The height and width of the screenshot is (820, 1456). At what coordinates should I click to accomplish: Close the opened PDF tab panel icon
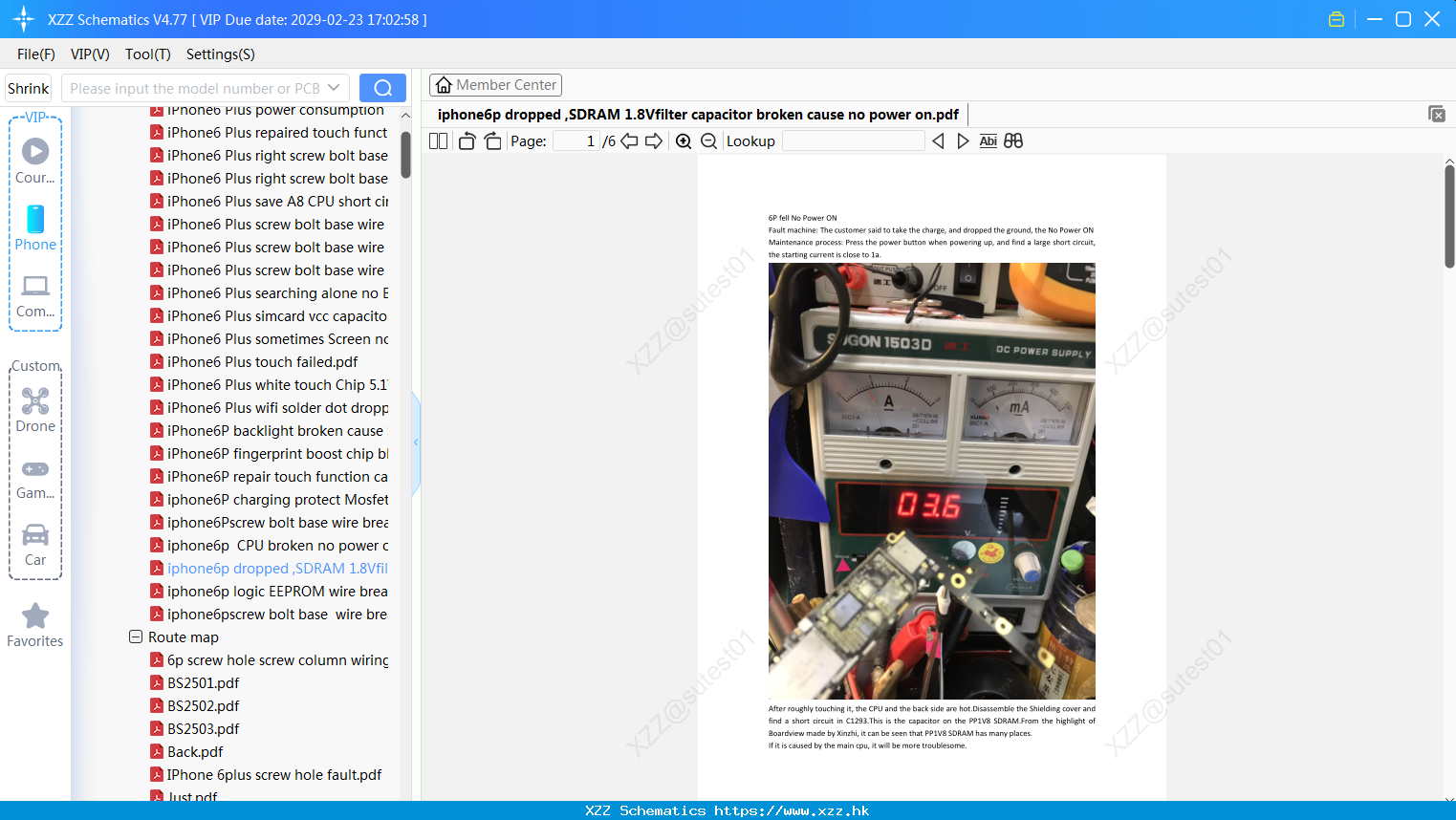(1436, 114)
